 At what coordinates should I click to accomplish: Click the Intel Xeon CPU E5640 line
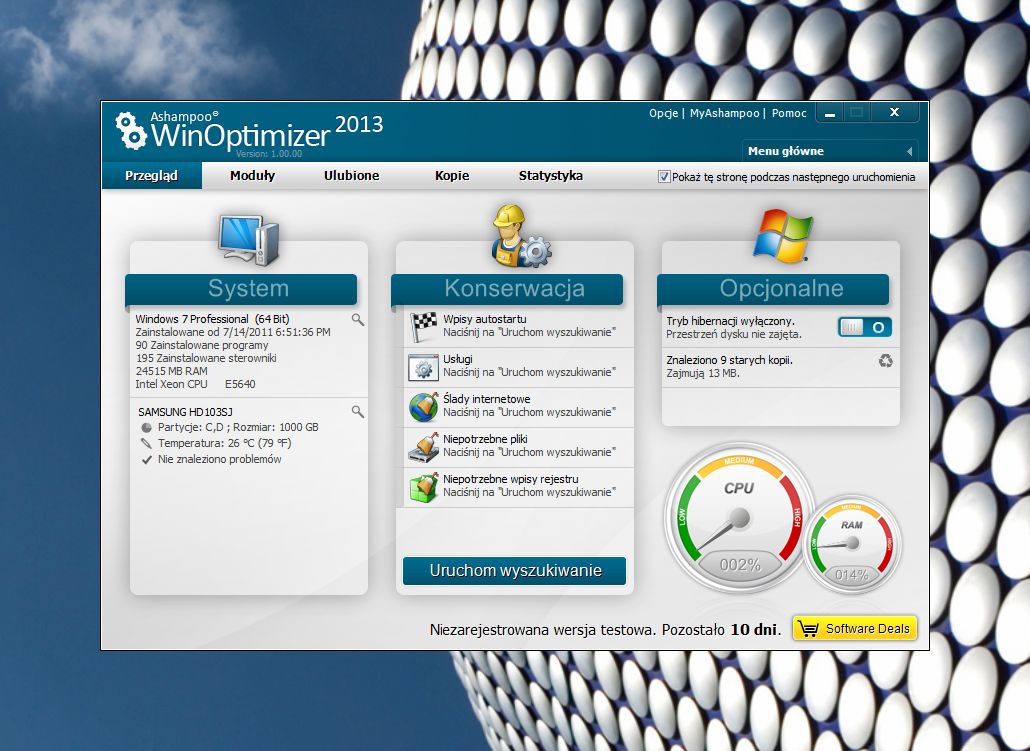click(x=196, y=384)
